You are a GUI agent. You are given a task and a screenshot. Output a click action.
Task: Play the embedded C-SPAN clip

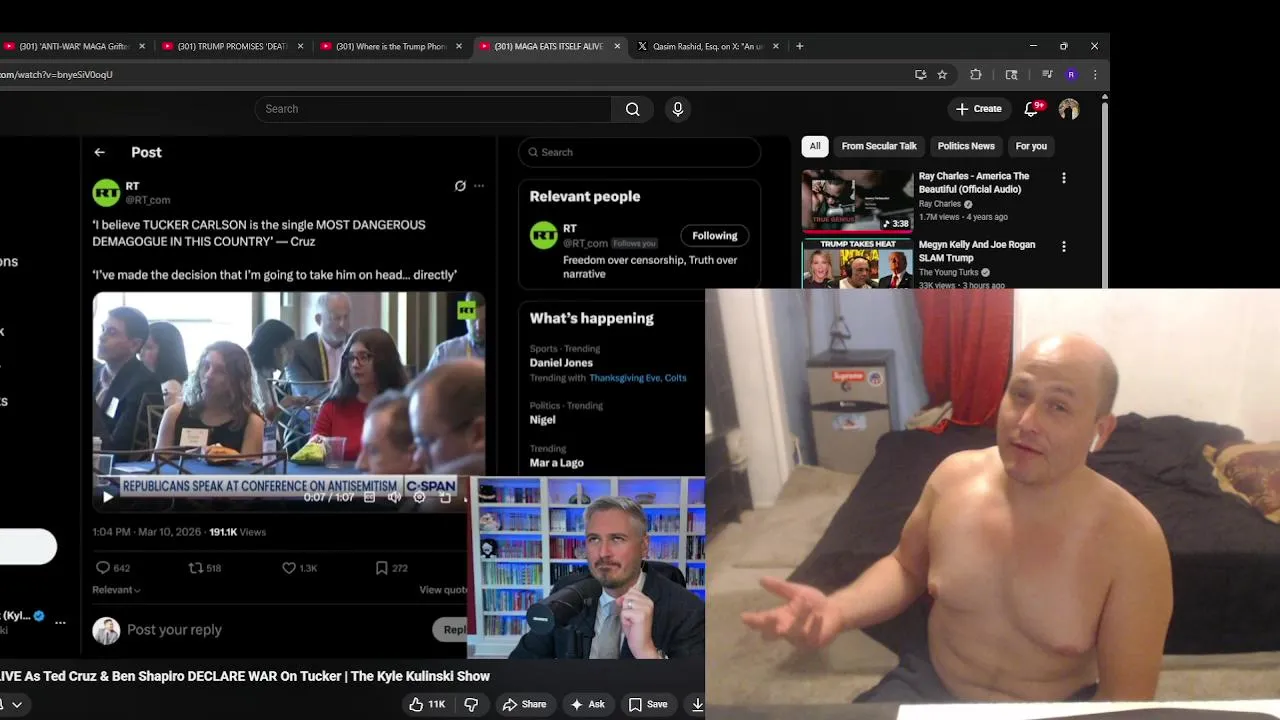(x=108, y=497)
